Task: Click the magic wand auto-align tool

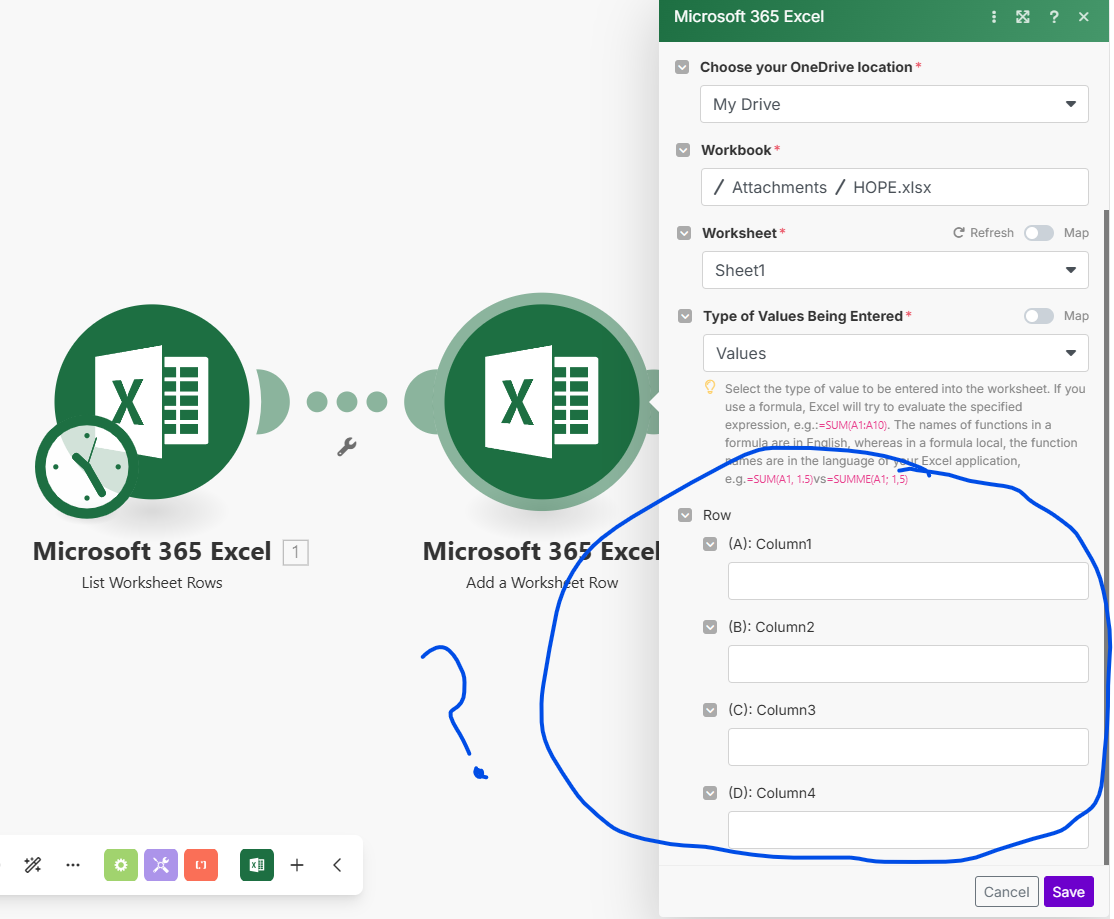Action: pos(33,864)
